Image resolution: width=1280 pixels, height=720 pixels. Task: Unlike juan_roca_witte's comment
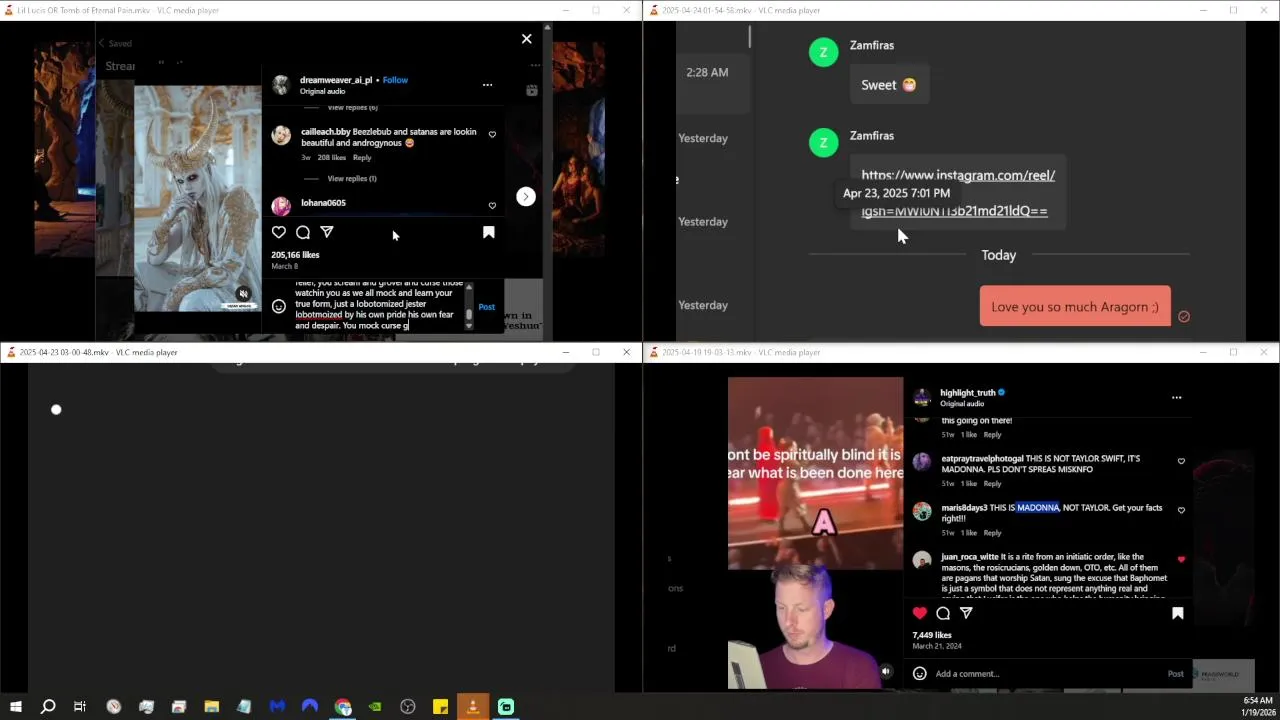click(1181, 559)
